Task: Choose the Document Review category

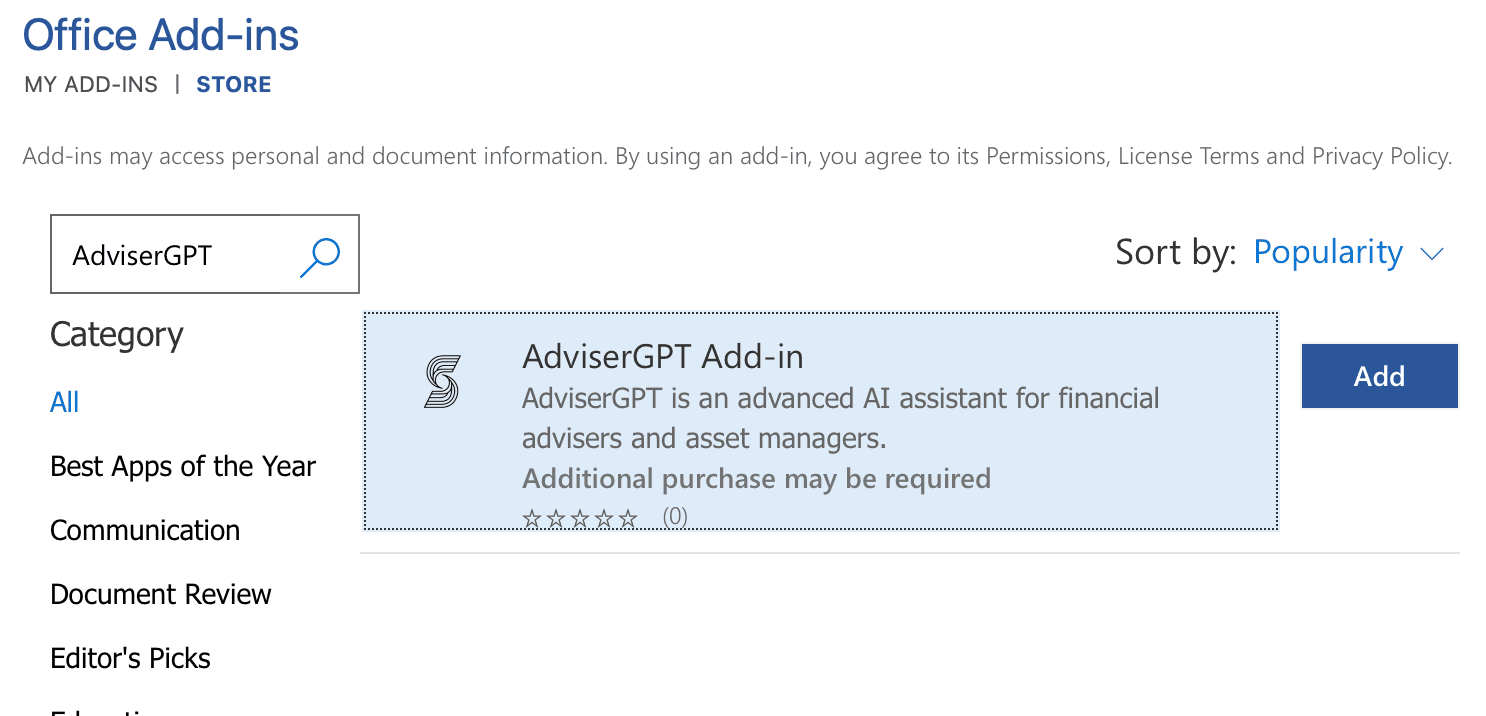Action: (161, 594)
